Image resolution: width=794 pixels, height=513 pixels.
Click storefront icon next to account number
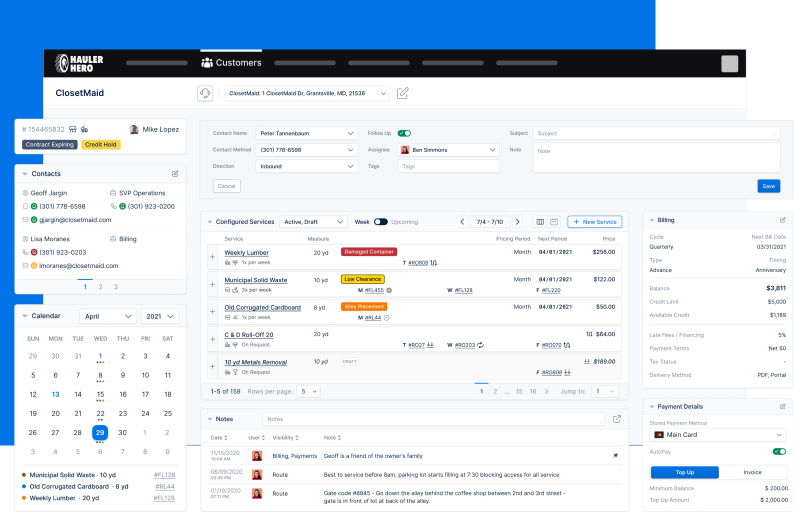73,130
